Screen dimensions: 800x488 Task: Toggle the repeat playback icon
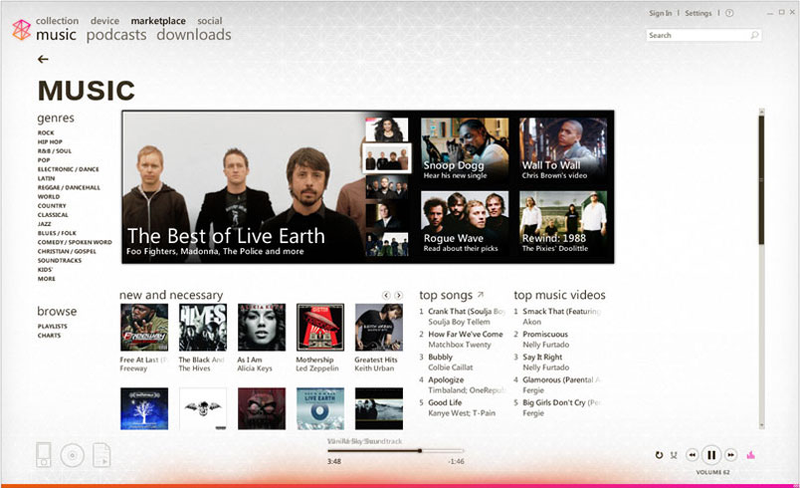[659, 455]
